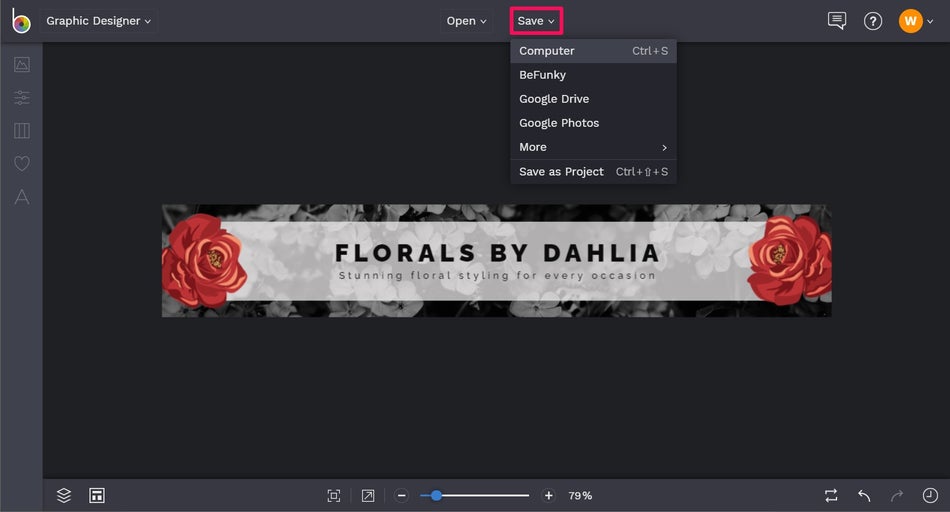
Task: Open the Image Manager sidebar icon
Action: coord(22,64)
